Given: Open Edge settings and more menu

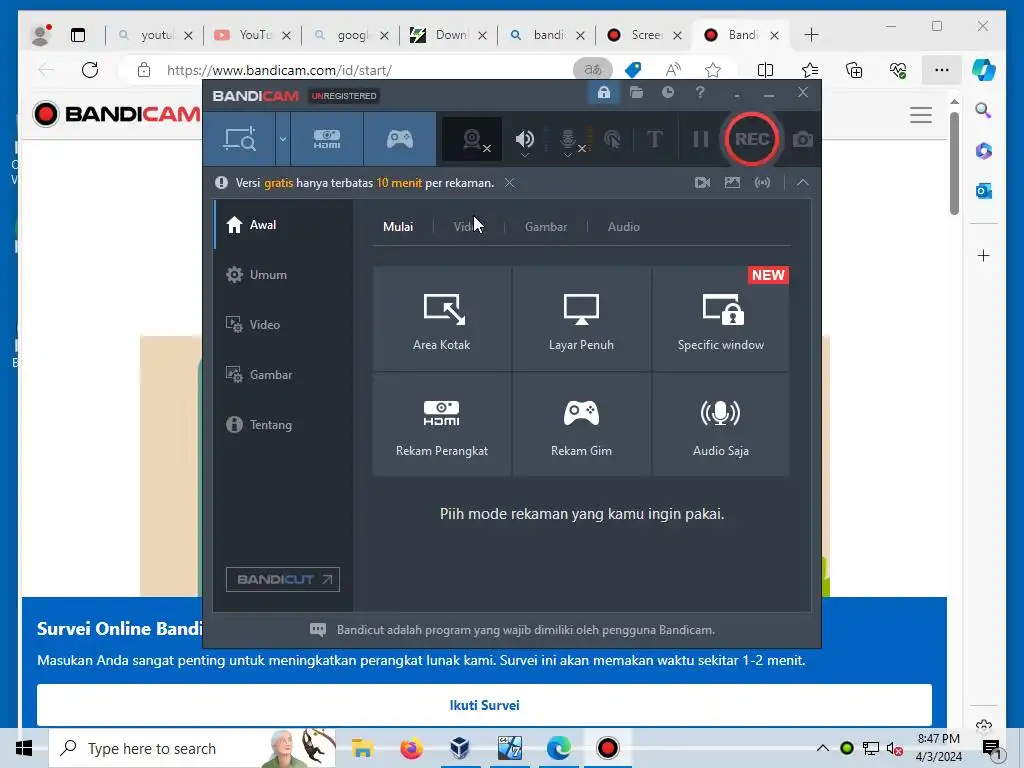Looking at the screenshot, I should pyautogui.click(x=942, y=70).
